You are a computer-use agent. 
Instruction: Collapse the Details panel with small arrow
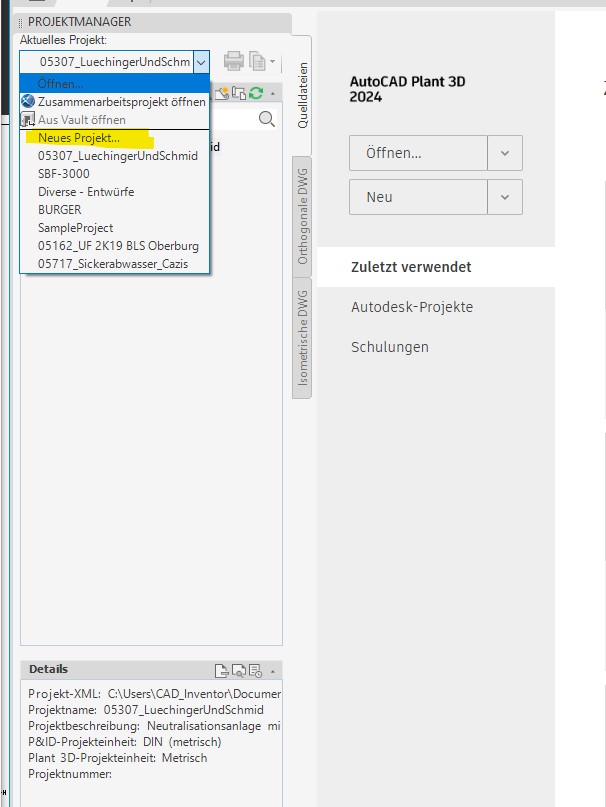(273, 671)
